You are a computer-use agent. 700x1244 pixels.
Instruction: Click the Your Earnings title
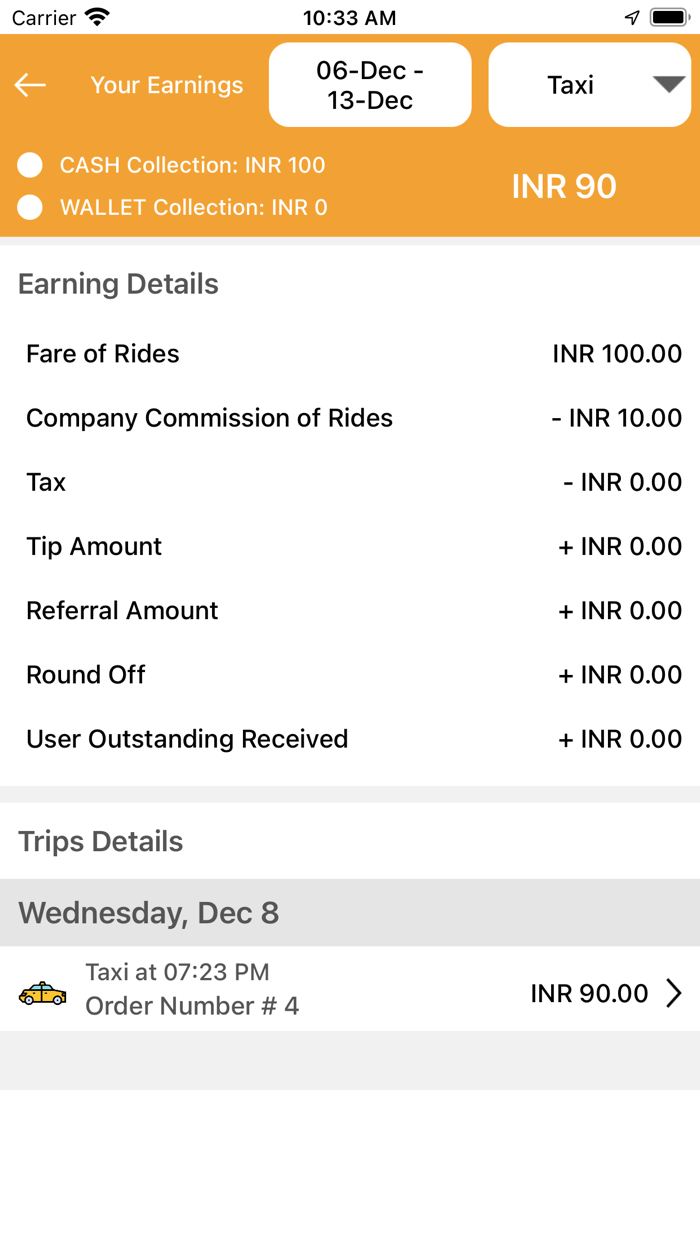[167, 85]
